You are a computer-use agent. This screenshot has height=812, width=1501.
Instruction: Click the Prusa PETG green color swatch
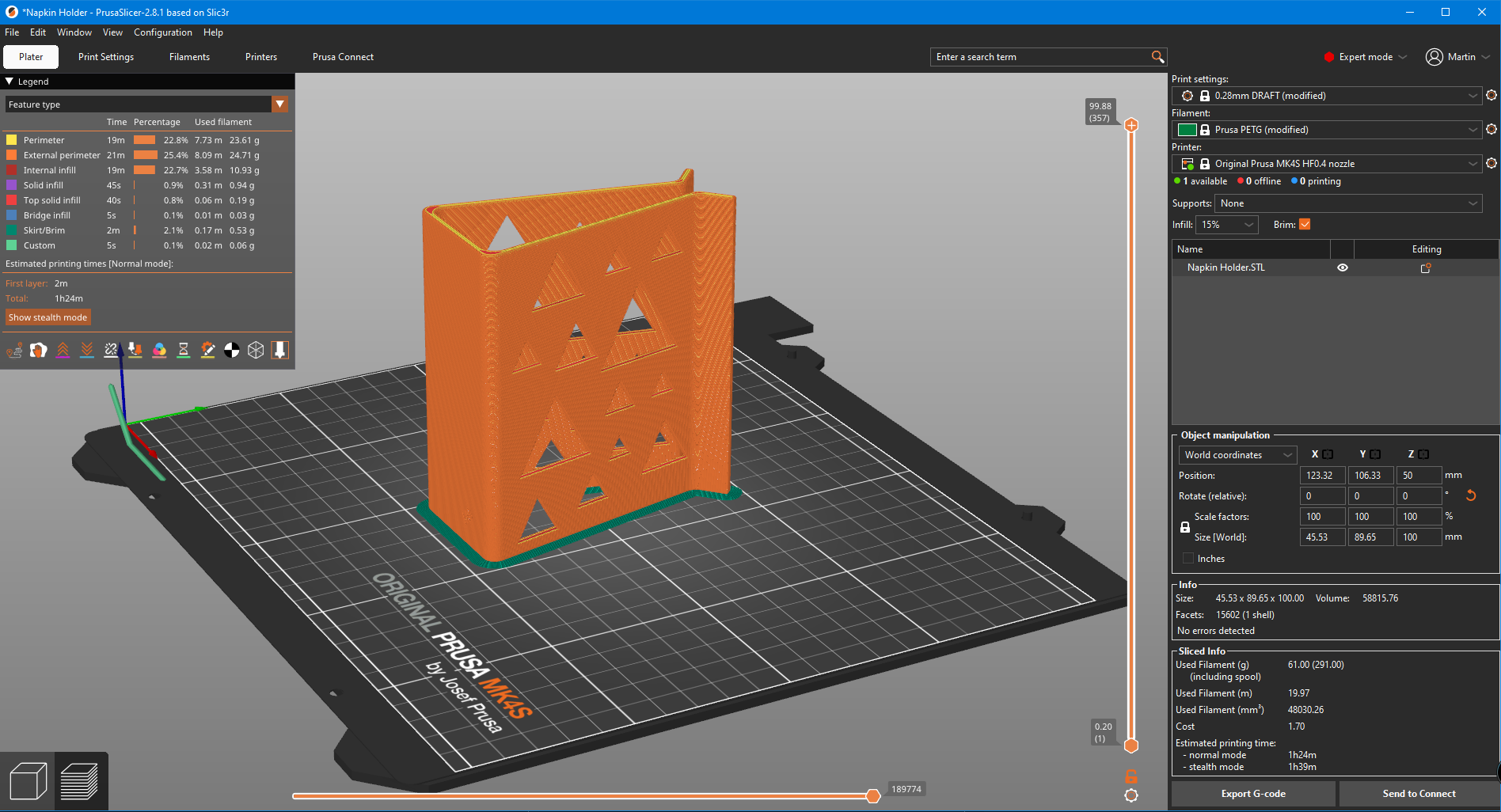(x=1187, y=130)
